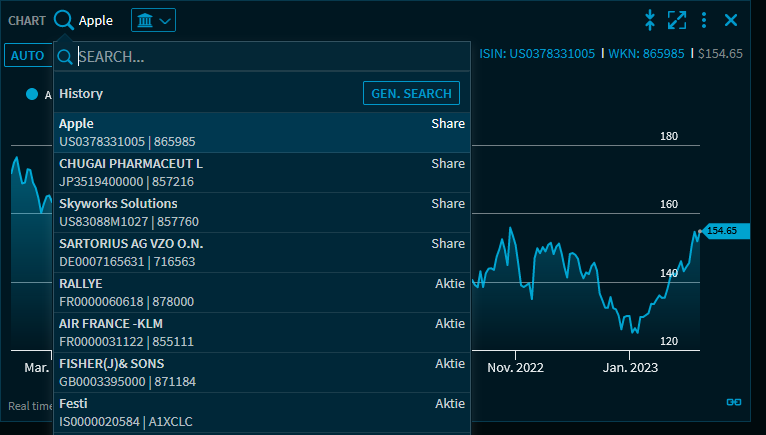The width and height of the screenshot is (766, 435).
Task: Click the search magnifier icon next to CHART
Action: click(x=64, y=20)
